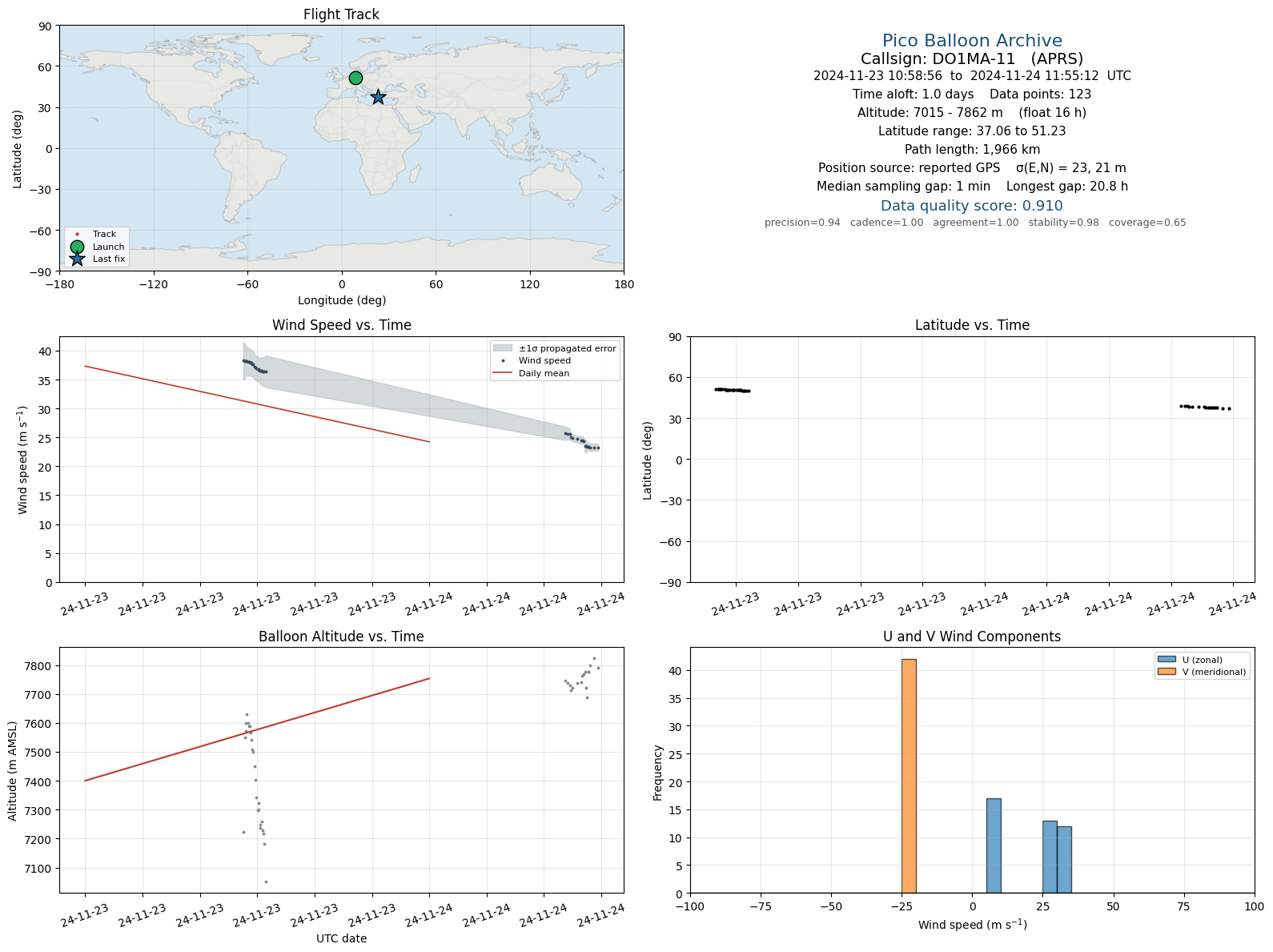The height and width of the screenshot is (952, 1273).
Task: Click the 'U and V Wind Components' title
Action: point(972,637)
